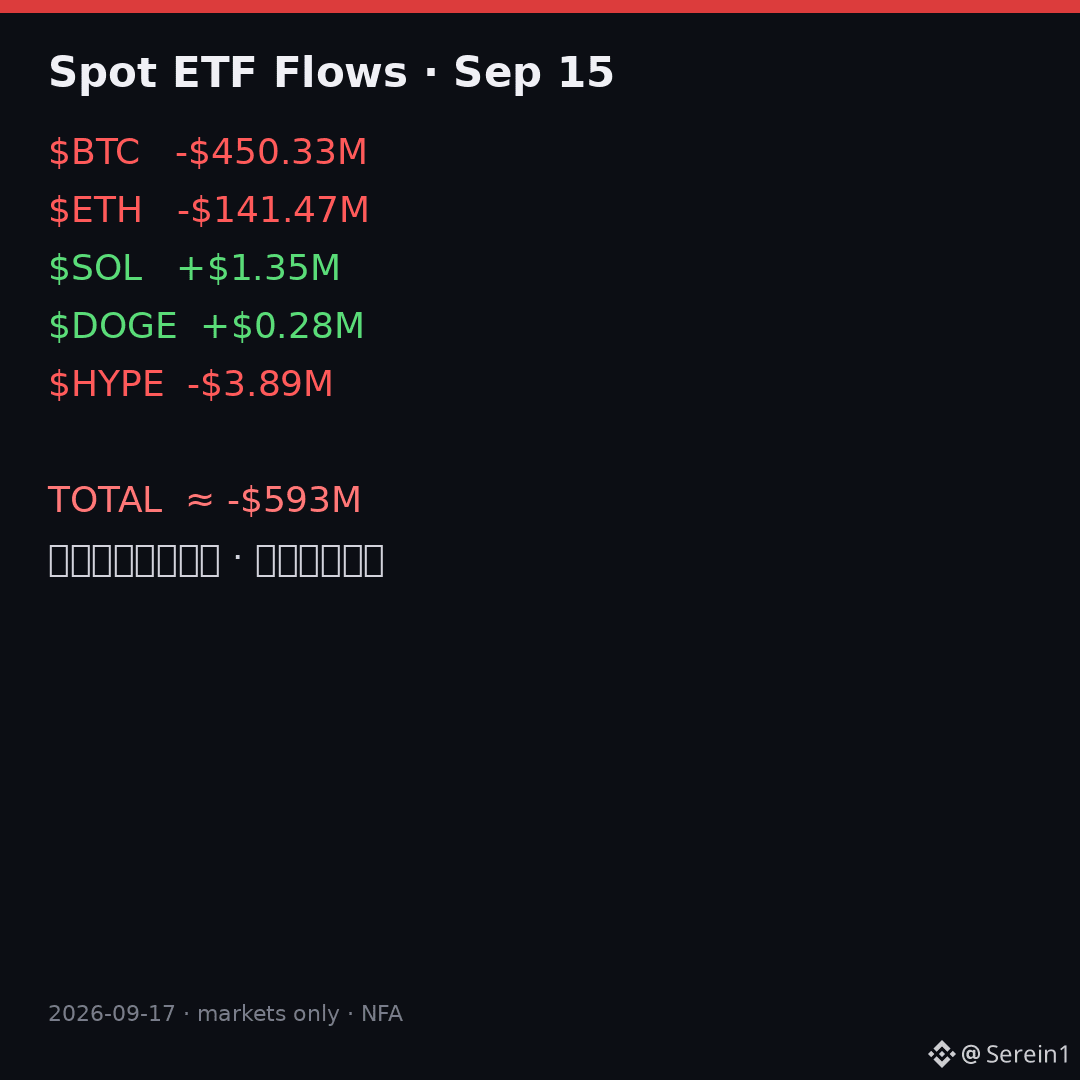Click the $DOGE ticker label

click(x=112, y=325)
